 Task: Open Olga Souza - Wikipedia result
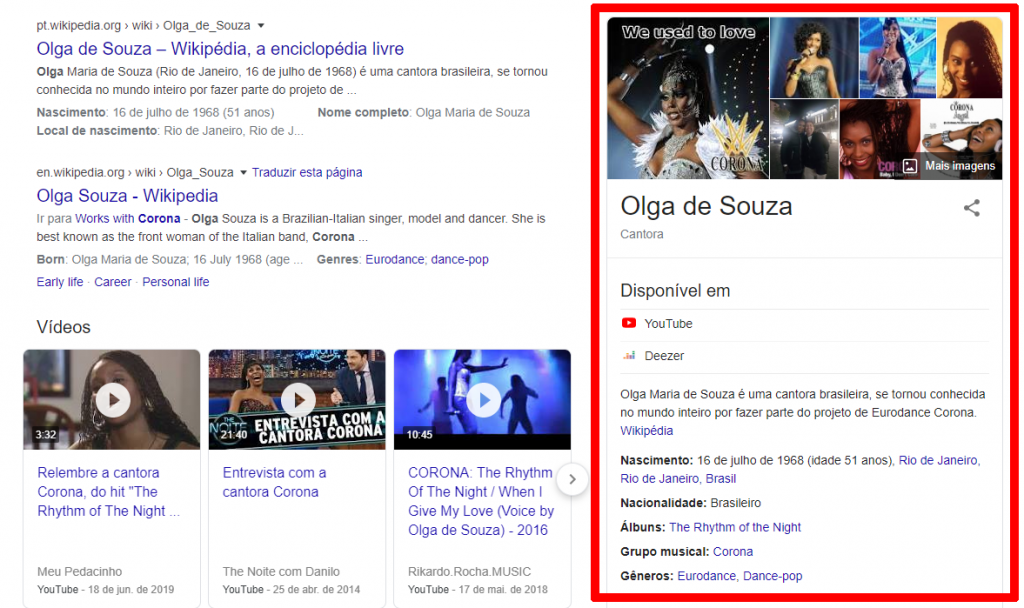click(127, 196)
